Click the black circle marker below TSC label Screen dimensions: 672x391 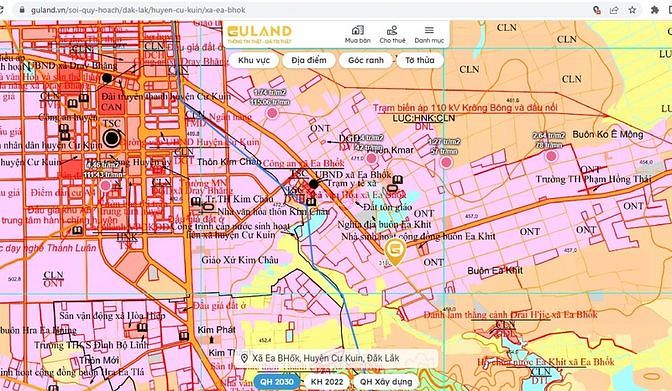pos(112,138)
